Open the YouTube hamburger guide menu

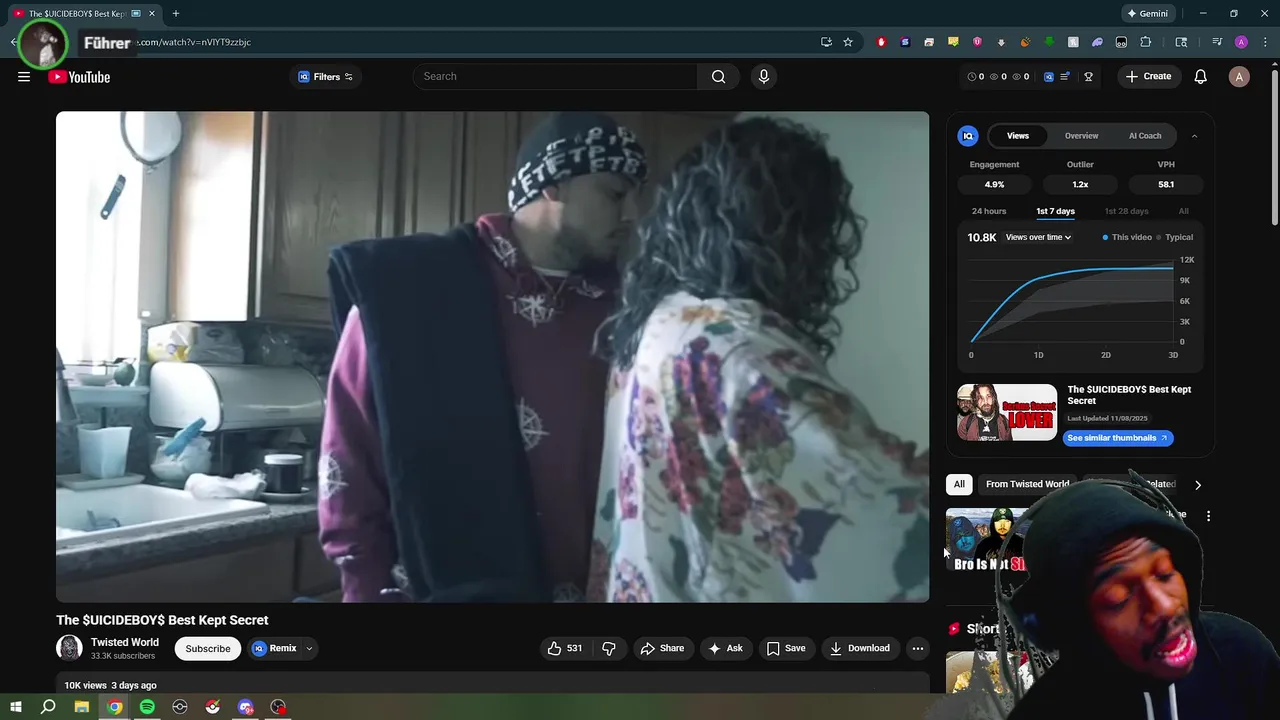click(24, 77)
